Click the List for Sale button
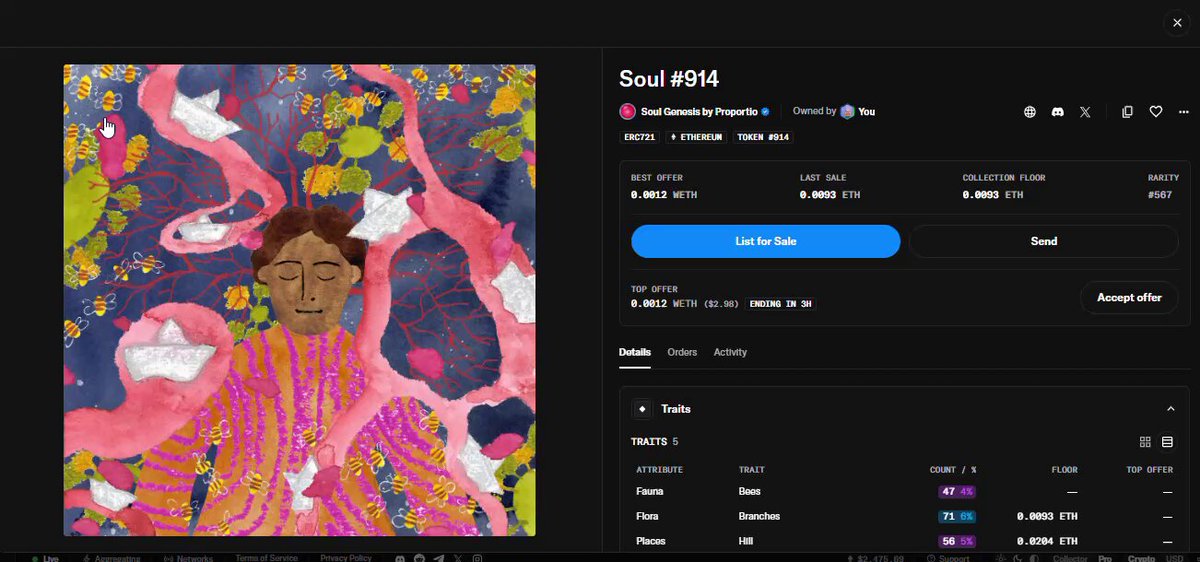Image resolution: width=1200 pixels, height=562 pixels. (766, 241)
